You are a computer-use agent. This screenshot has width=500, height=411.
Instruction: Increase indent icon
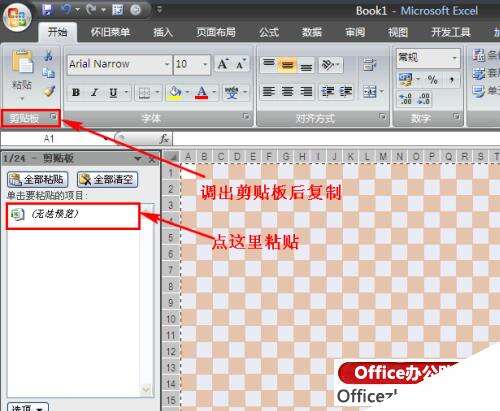pos(346,91)
